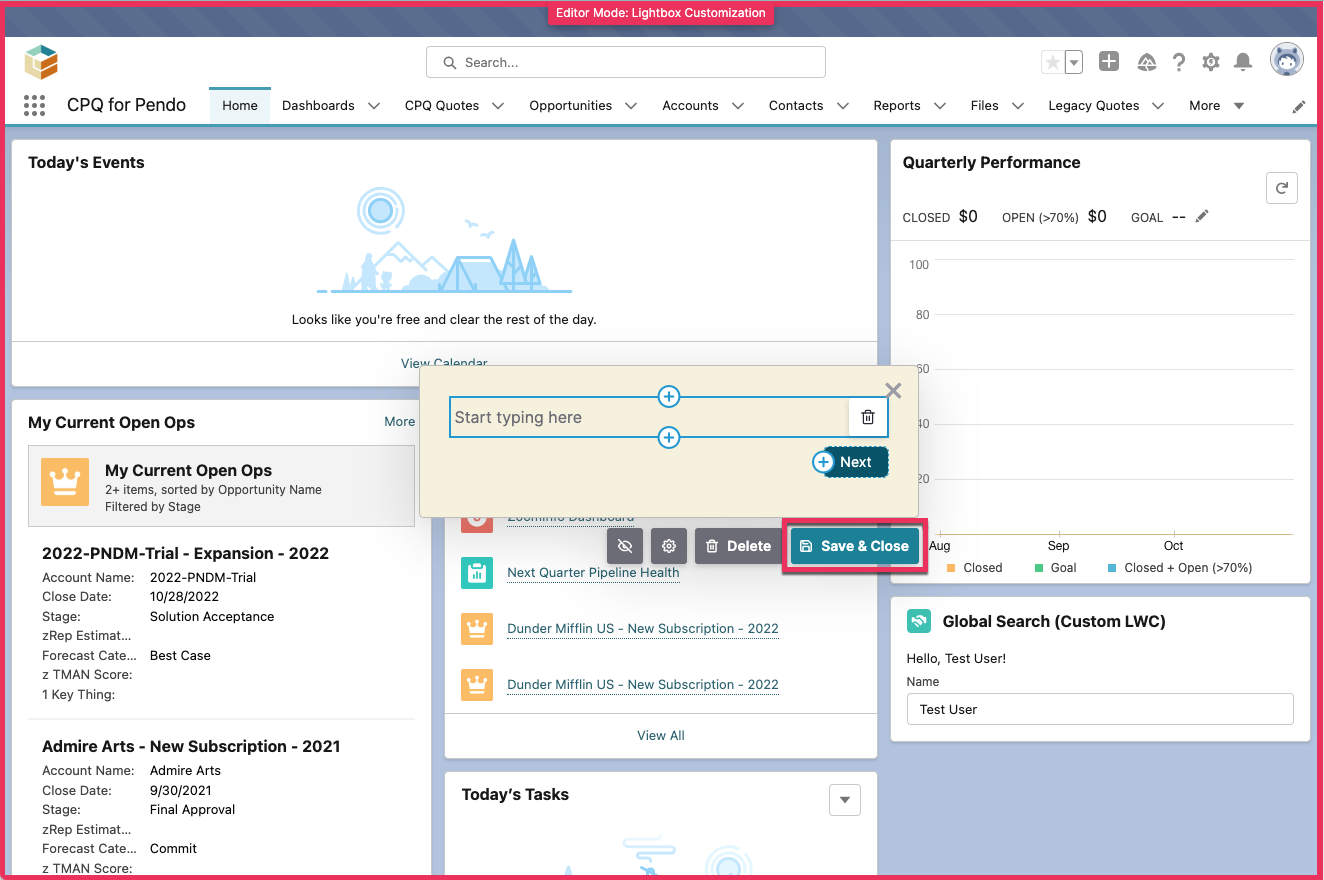The image size is (1324, 880).
Task: Open the Contacts tab
Action: (796, 105)
